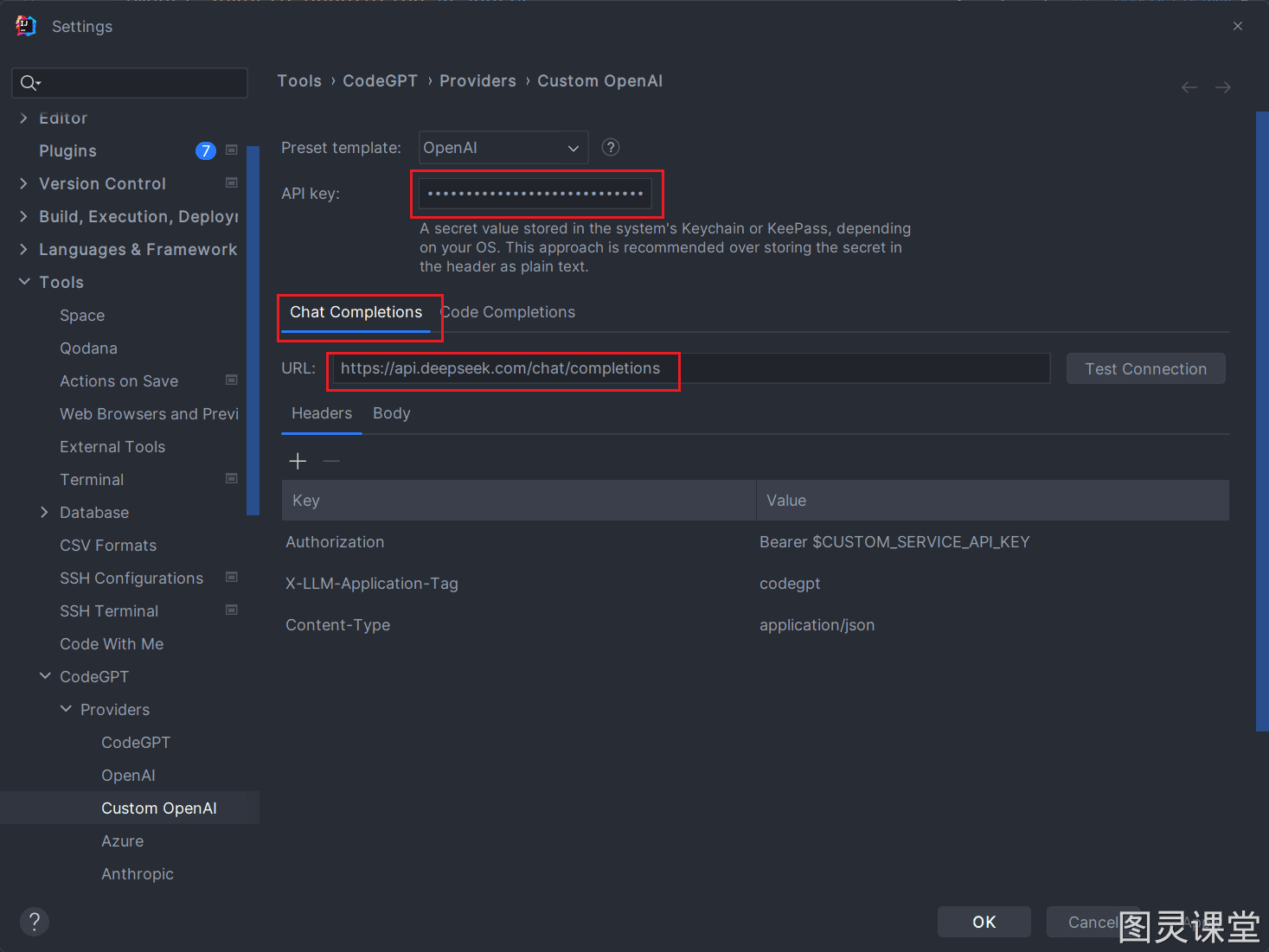
Task: Select the X-LLM-Application-Tag header key
Action: [x=519, y=584]
